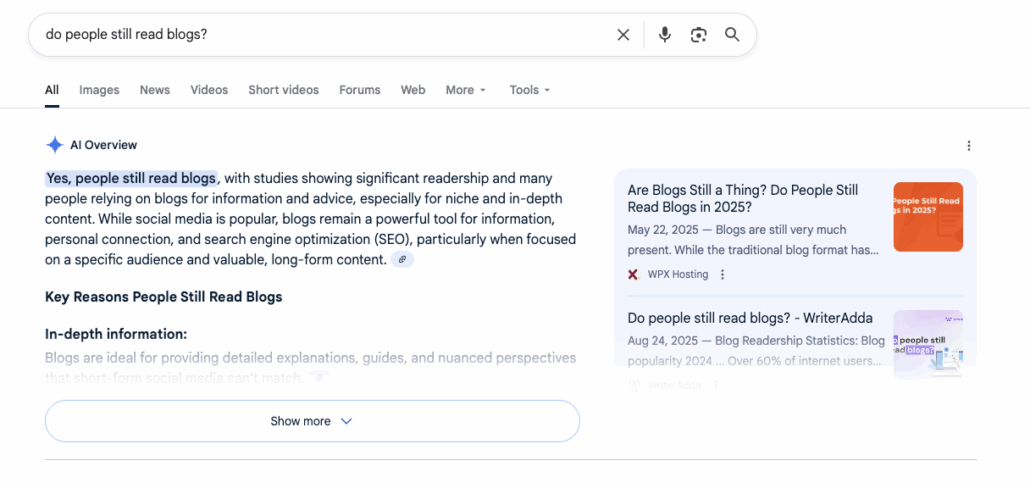
Task: Expand the More search filters dropdown
Action: point(465,90)
